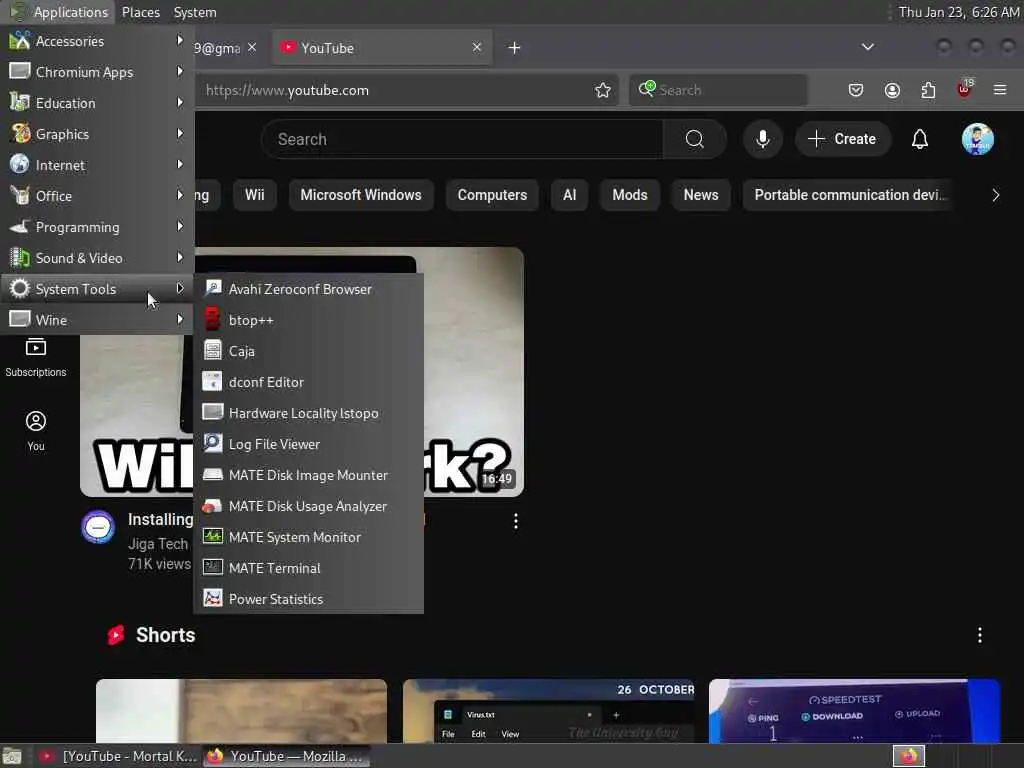Select the Mods filter chip
The width and height of the screenshot is (1024, 768).
[x=630, y=195]
